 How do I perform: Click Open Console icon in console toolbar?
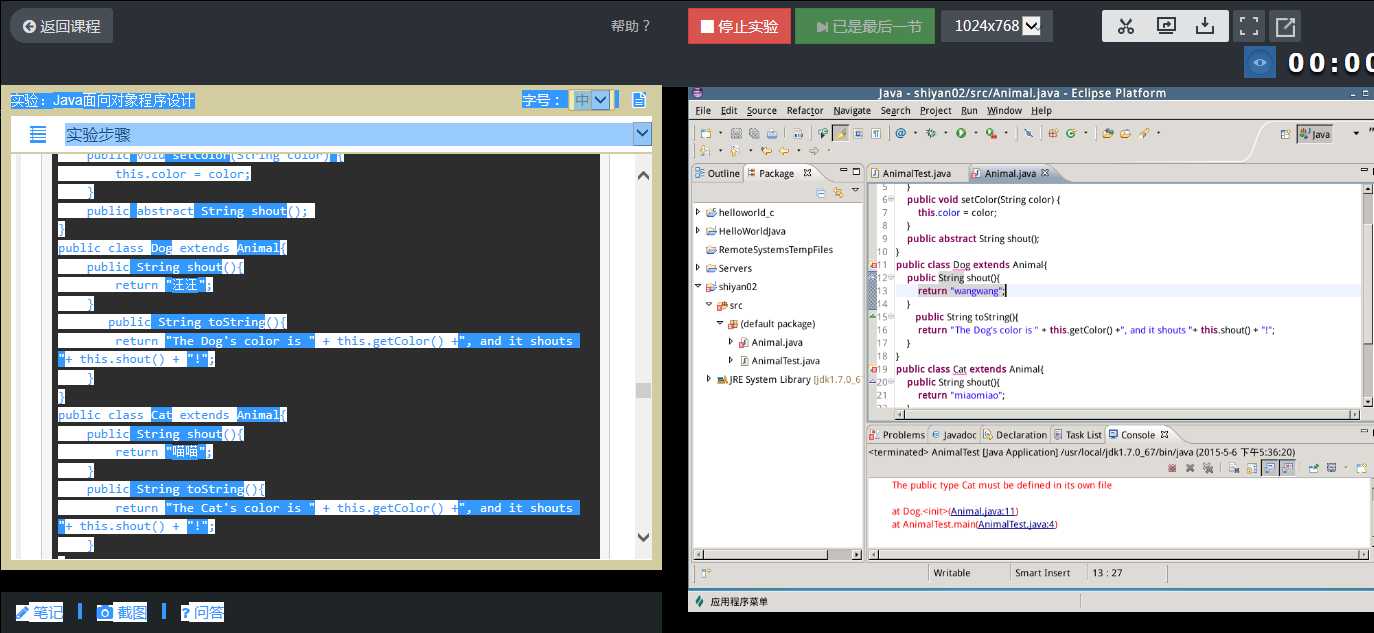1362,468
